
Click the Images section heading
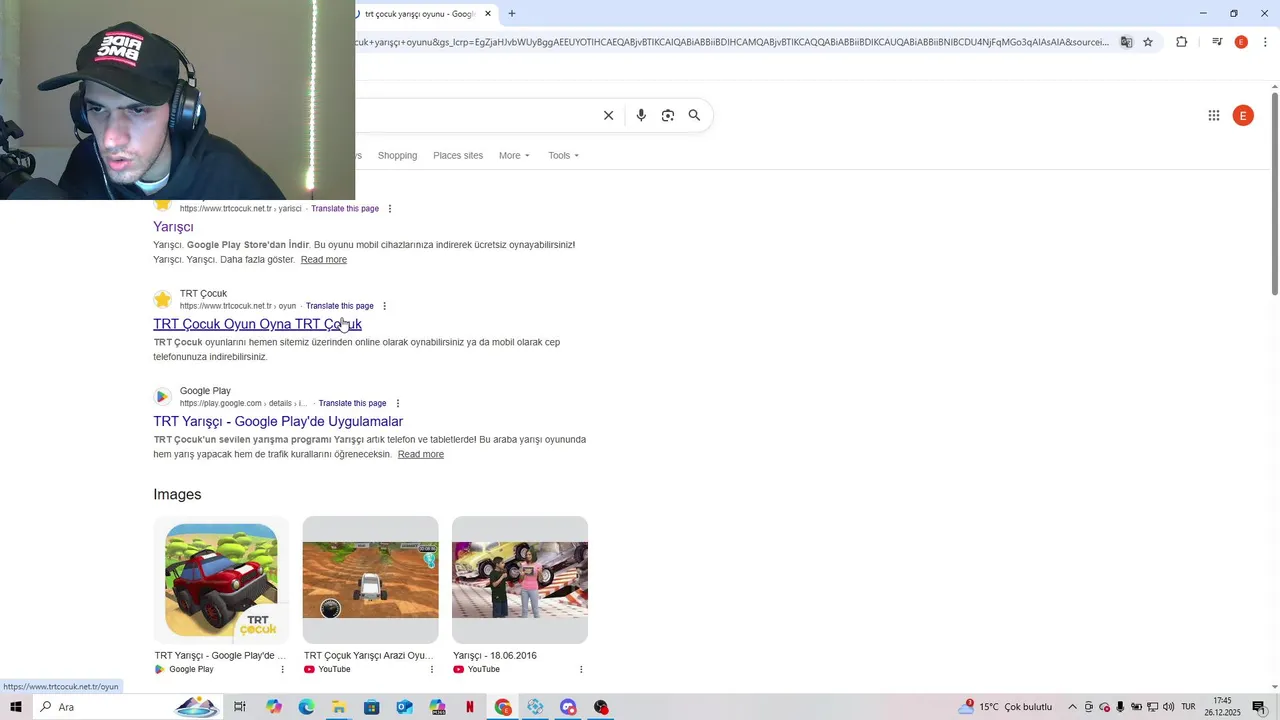coord(177,495)
